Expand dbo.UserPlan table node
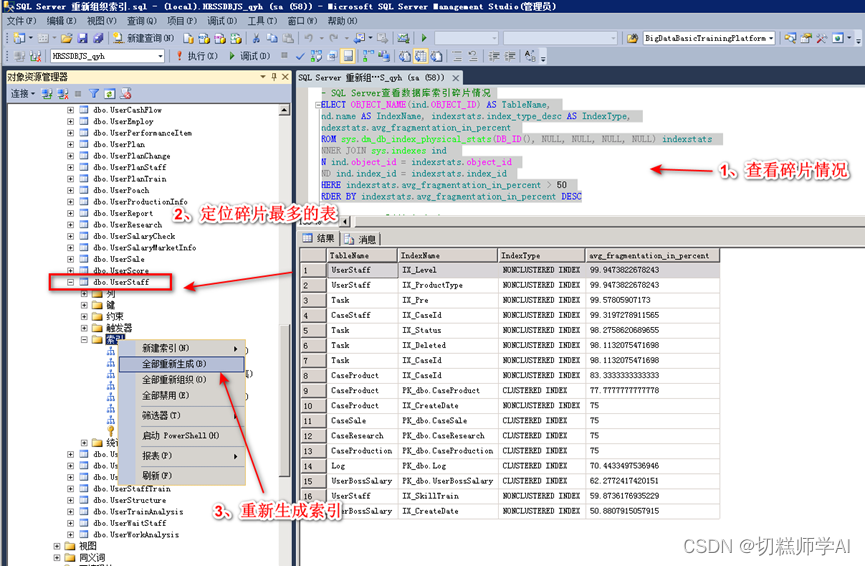Image resolution: width=865 pixels, height=566 pixels. [71, 144]
